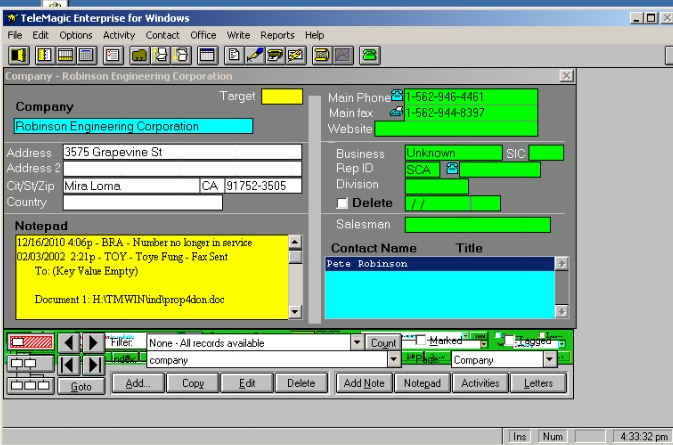Open the Notepad button
The image size is (673, 445).
(x=422, y=383)
